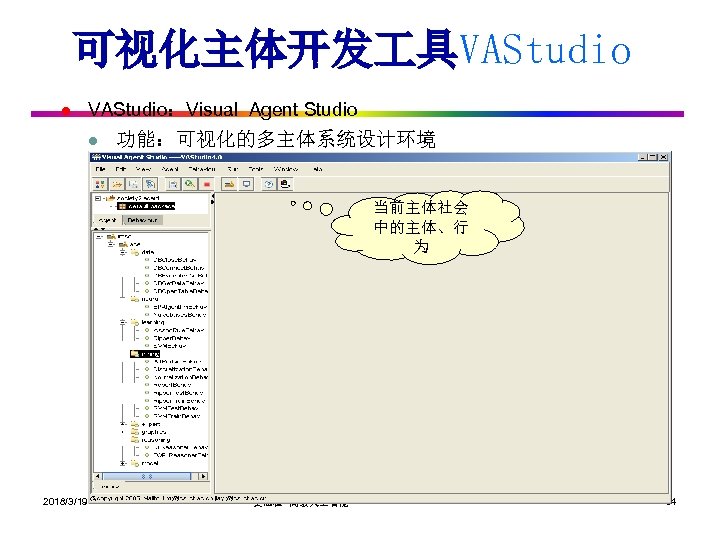The image size is (720, 540).
Task: Click the reasoning folder icon in tree
Action: coord(135,440)
